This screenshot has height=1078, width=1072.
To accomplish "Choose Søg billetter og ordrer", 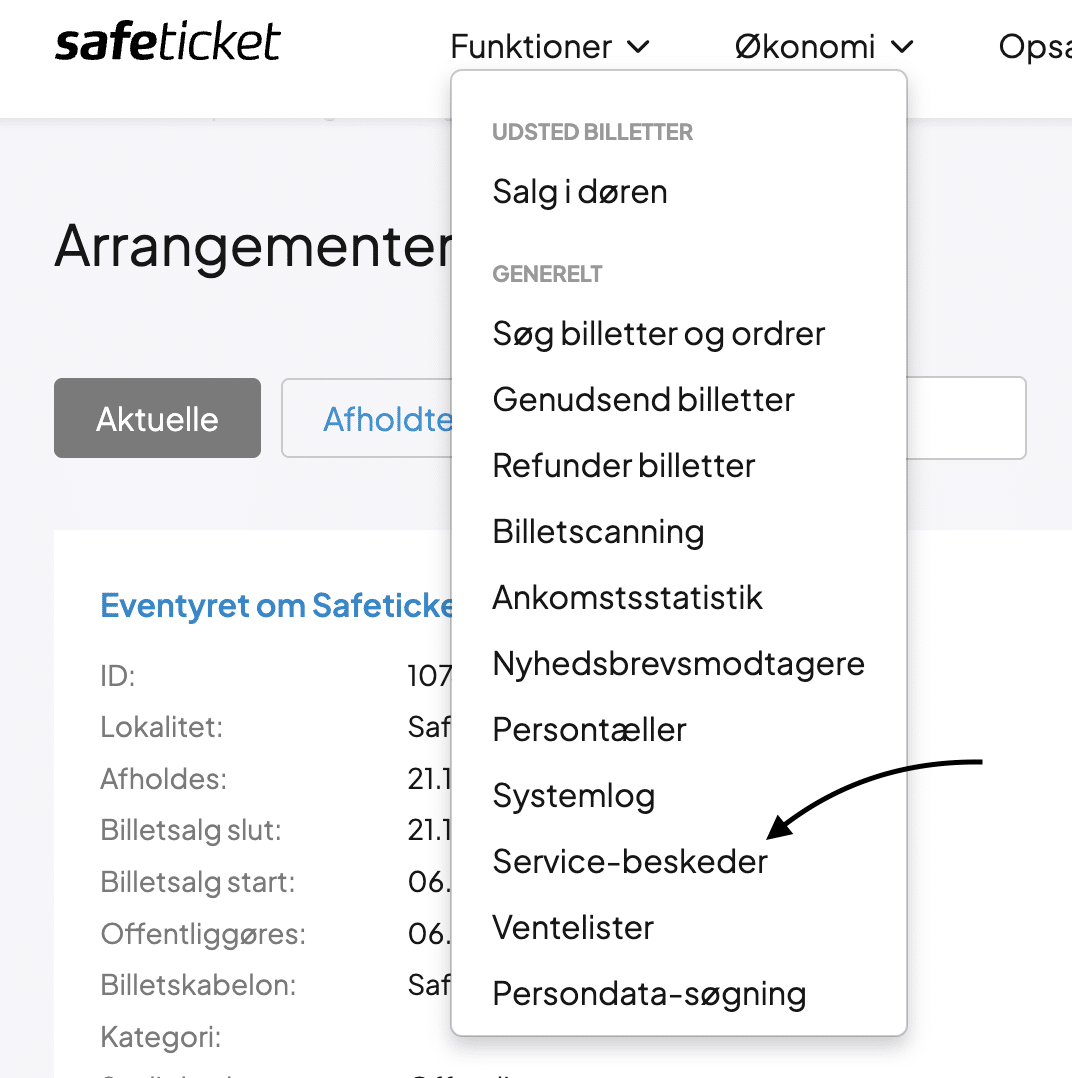I will (659, 334).
